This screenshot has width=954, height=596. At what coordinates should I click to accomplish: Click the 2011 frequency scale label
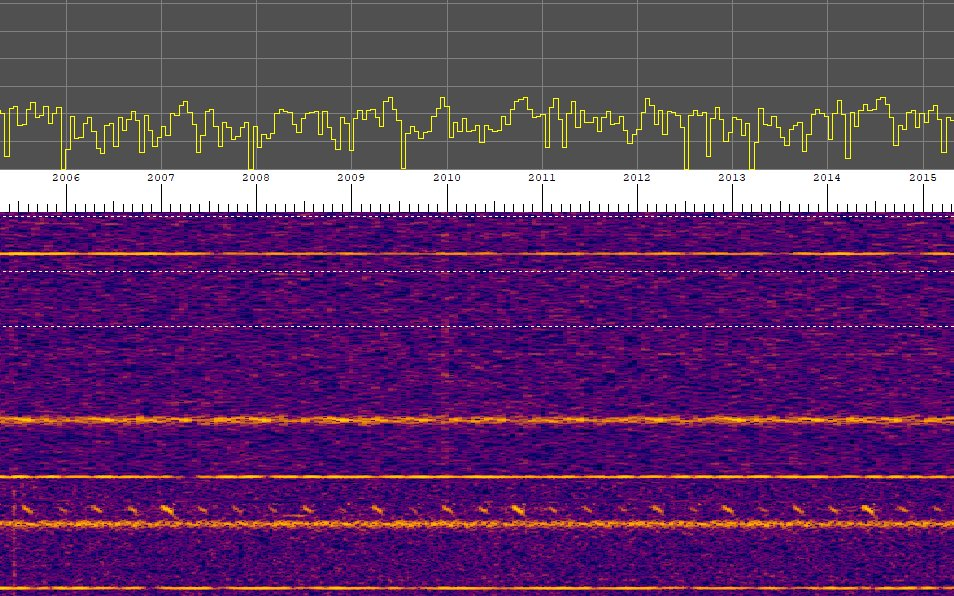click(542, 178)
